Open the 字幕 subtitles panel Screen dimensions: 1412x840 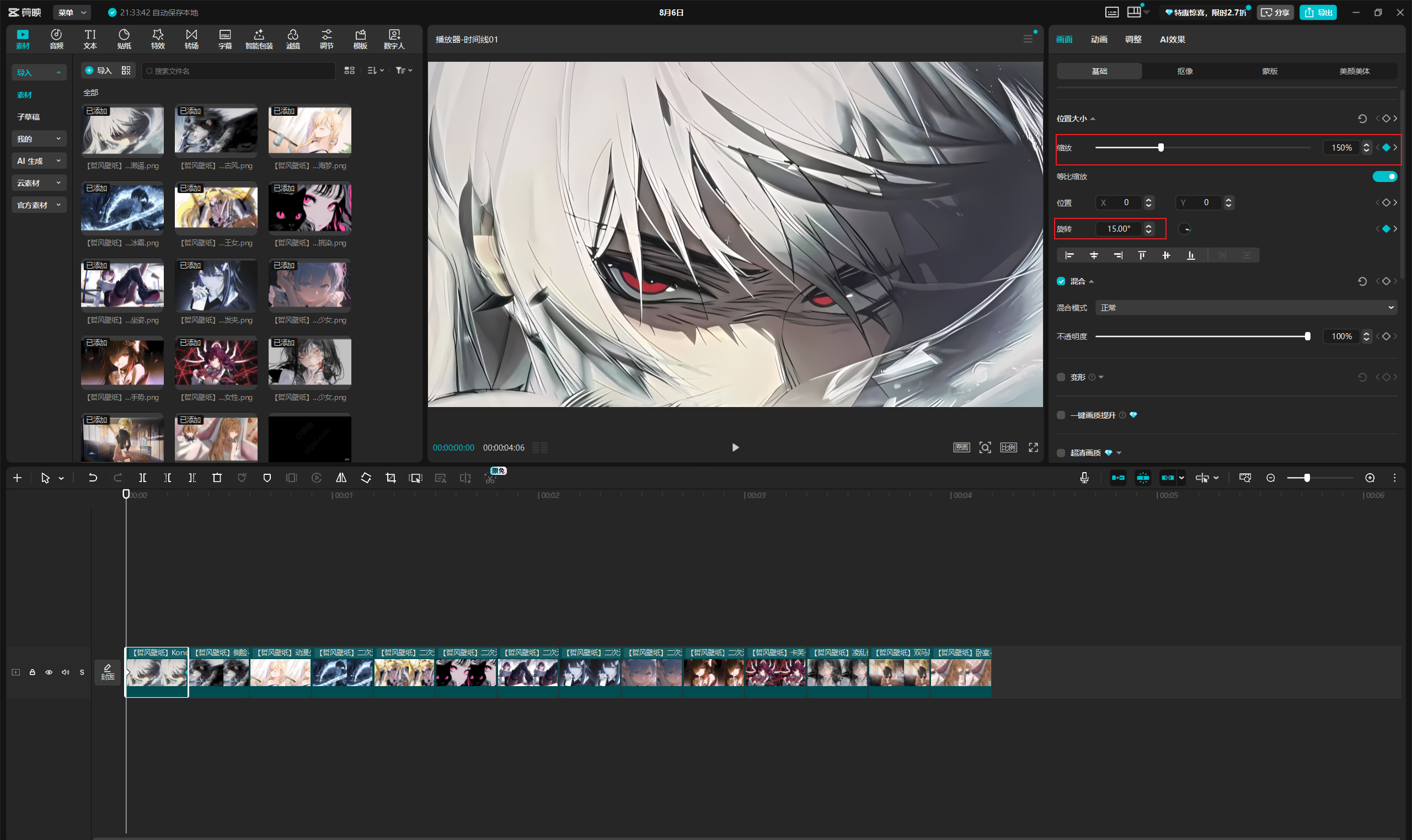coord(225,39)
